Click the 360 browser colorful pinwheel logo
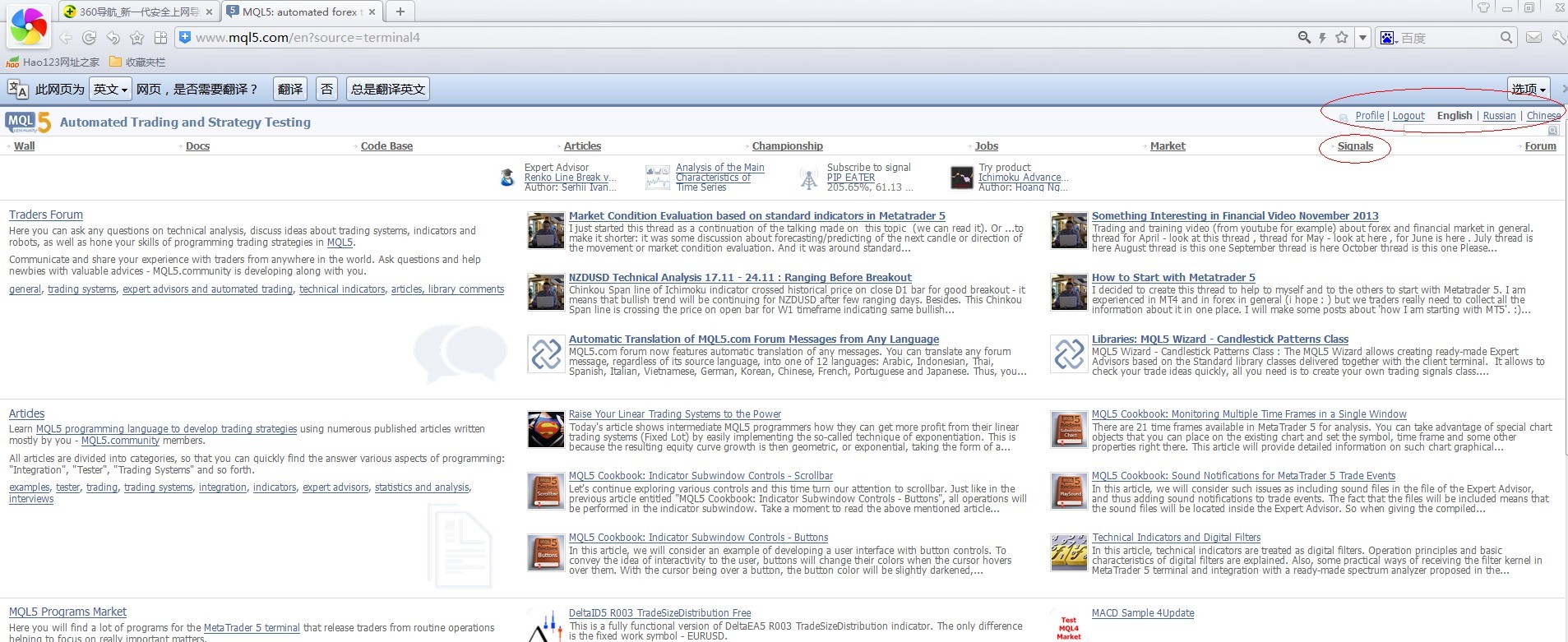Image resolution: width=1568 pixels, height=642 pixels. (x=29, y=26)
